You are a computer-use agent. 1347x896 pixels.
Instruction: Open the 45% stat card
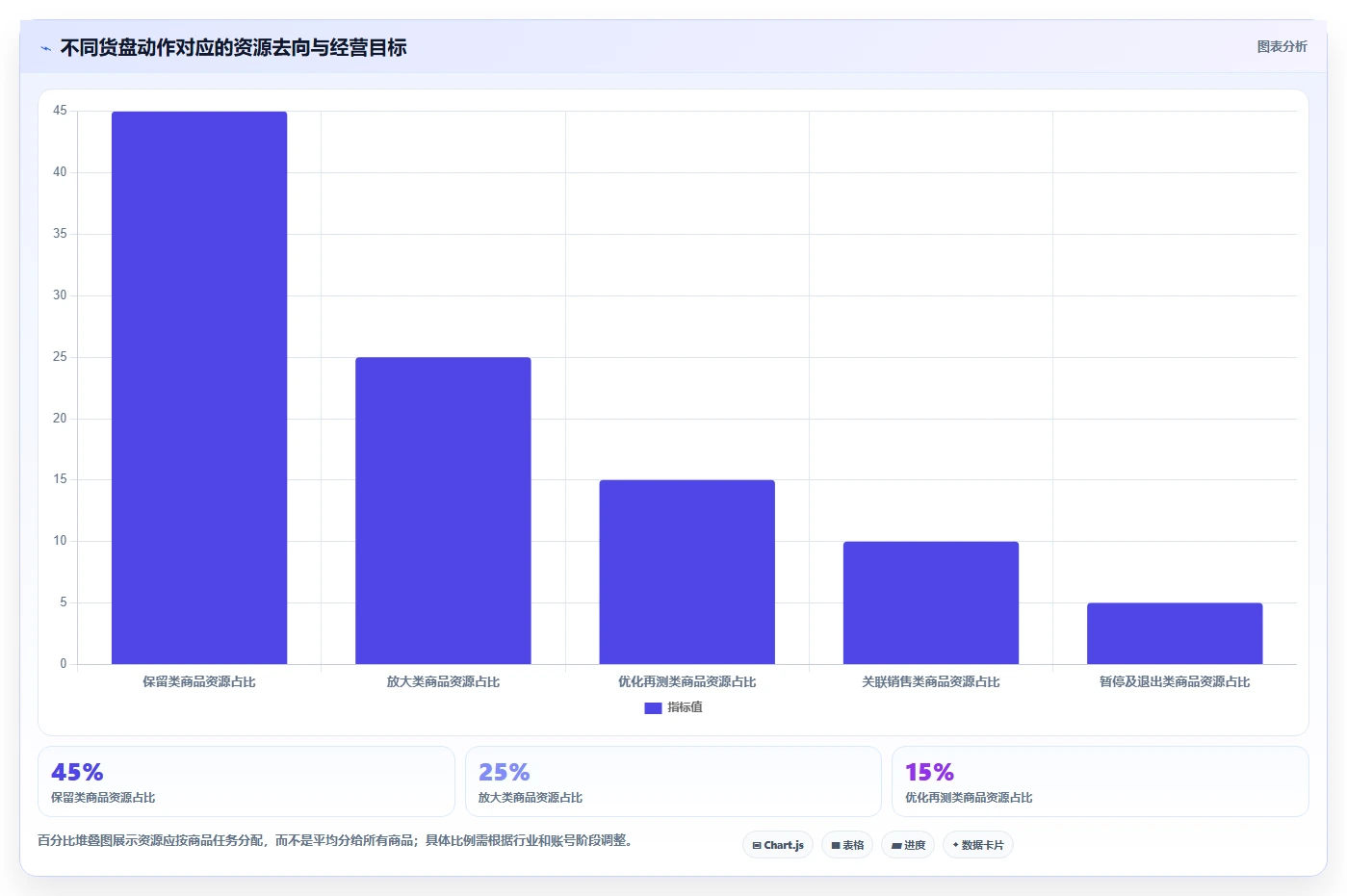246,781
